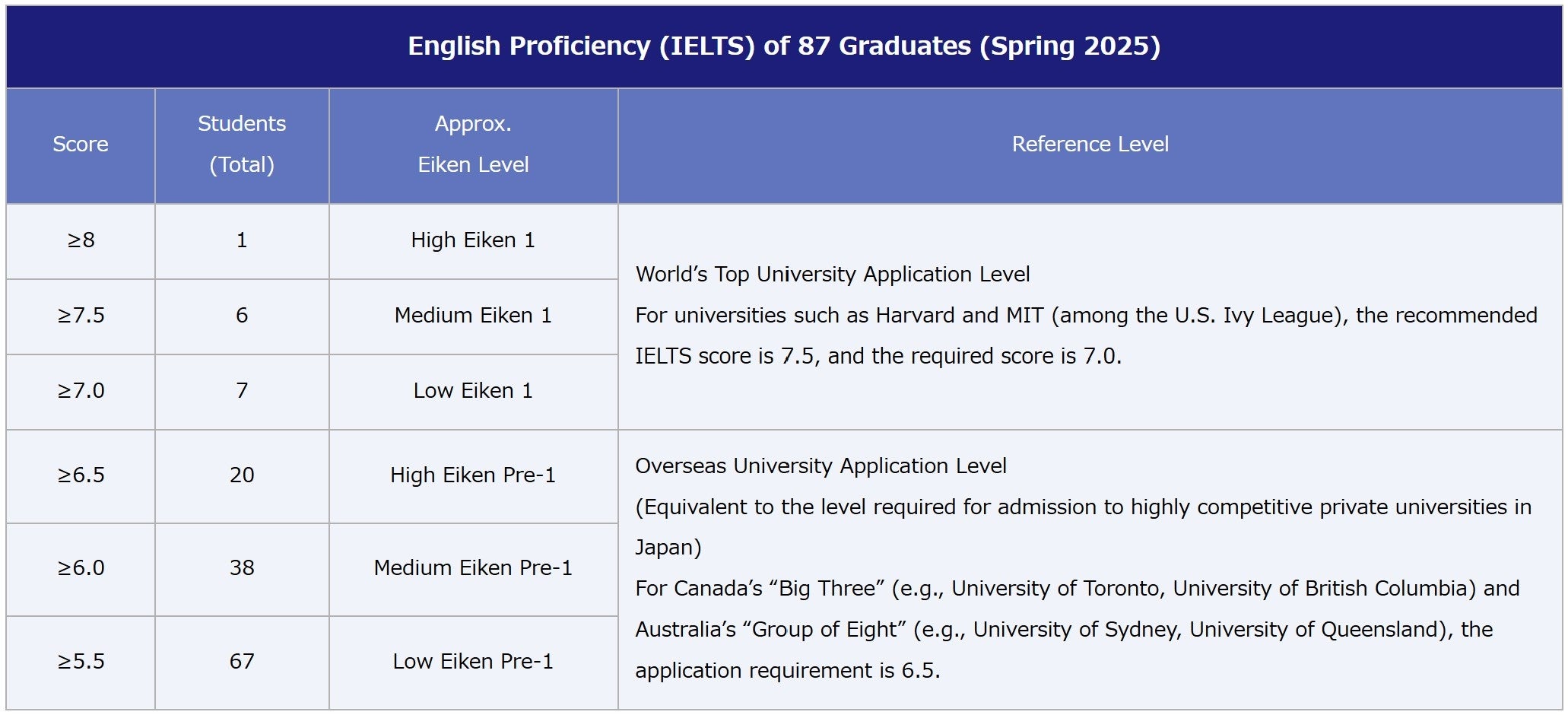Click the Medium Eiken 1 cell
Screen dimensions: 1568x715
click(473, 316)
